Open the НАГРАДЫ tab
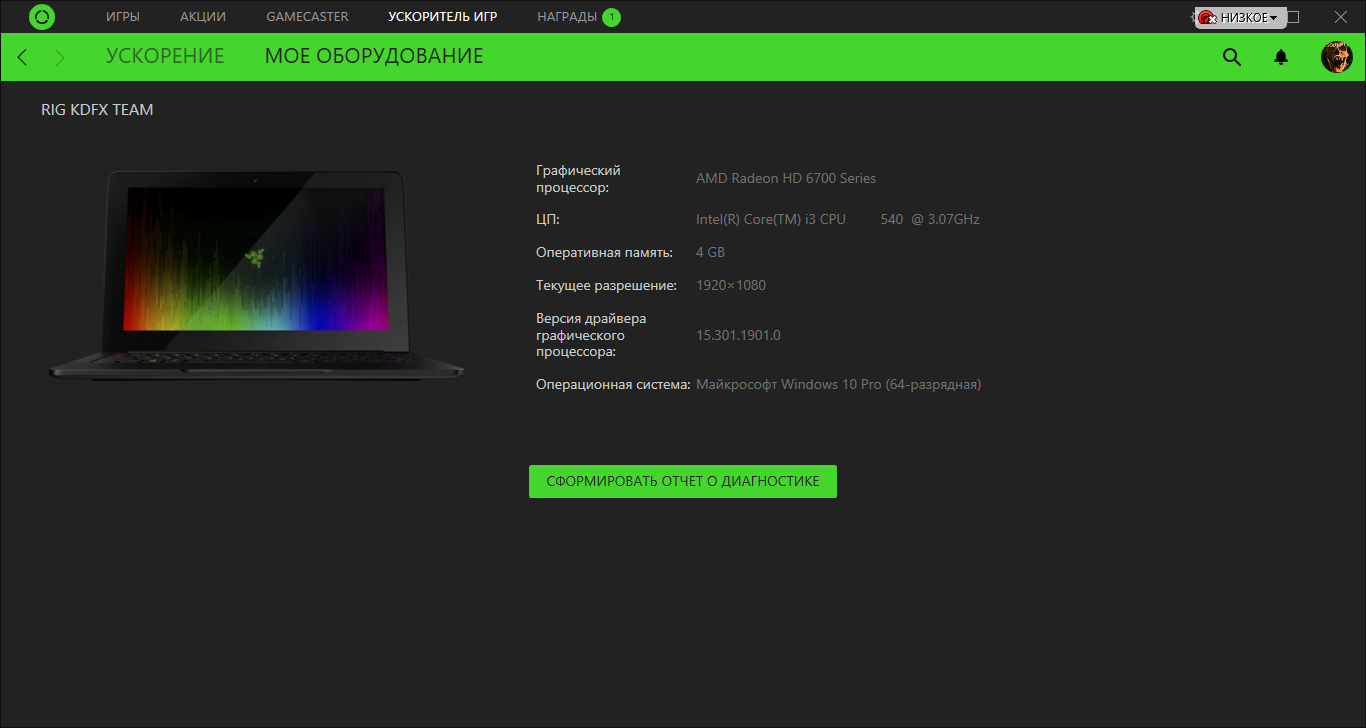Viewport: 1366px width, 728px height. [x=567, y=17]
